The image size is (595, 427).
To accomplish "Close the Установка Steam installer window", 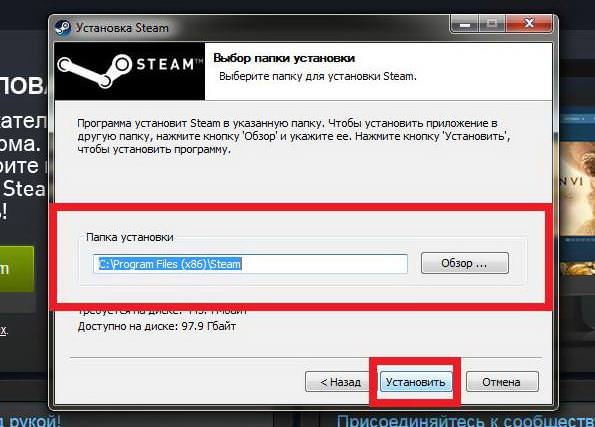I will point(529,24).
